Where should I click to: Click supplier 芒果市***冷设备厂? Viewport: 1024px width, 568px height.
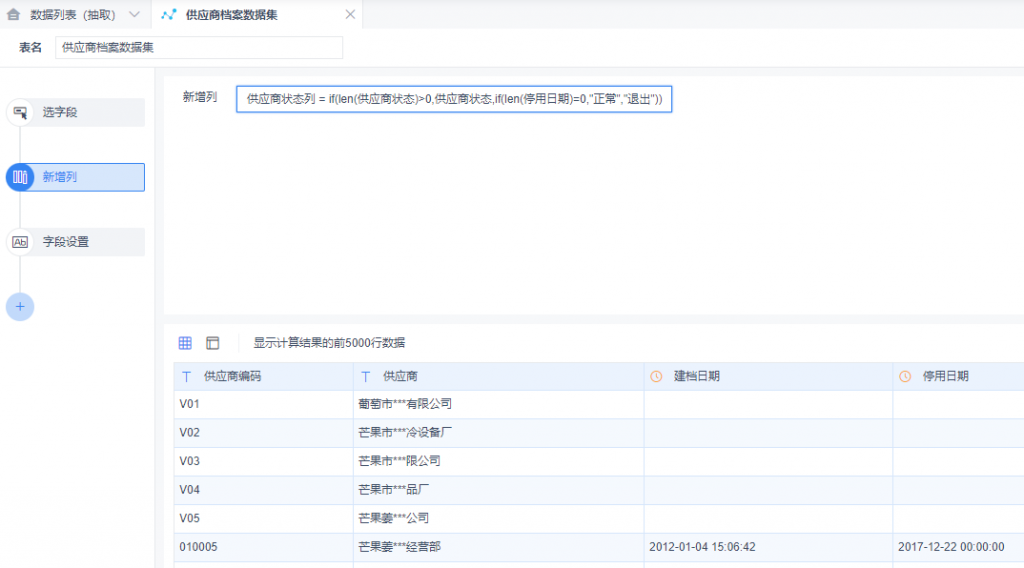pos(405,433)
